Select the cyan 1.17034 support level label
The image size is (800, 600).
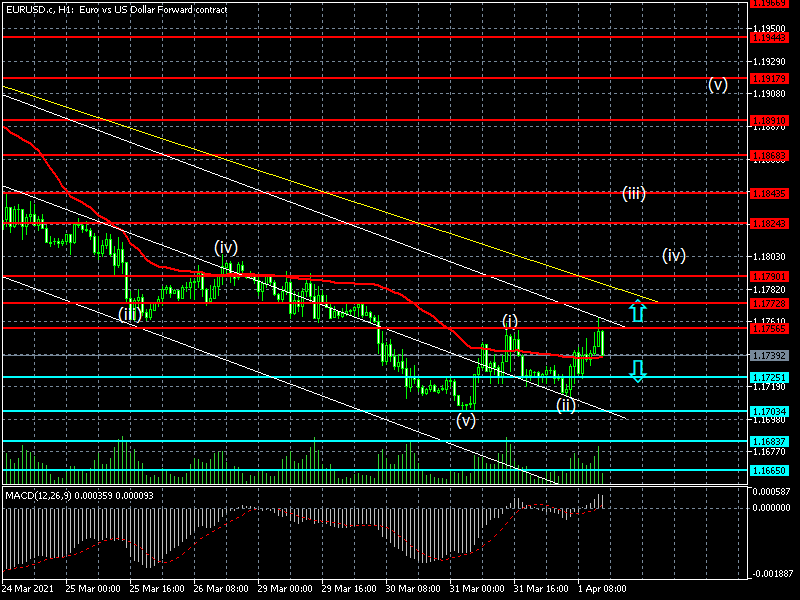point(769,411)
